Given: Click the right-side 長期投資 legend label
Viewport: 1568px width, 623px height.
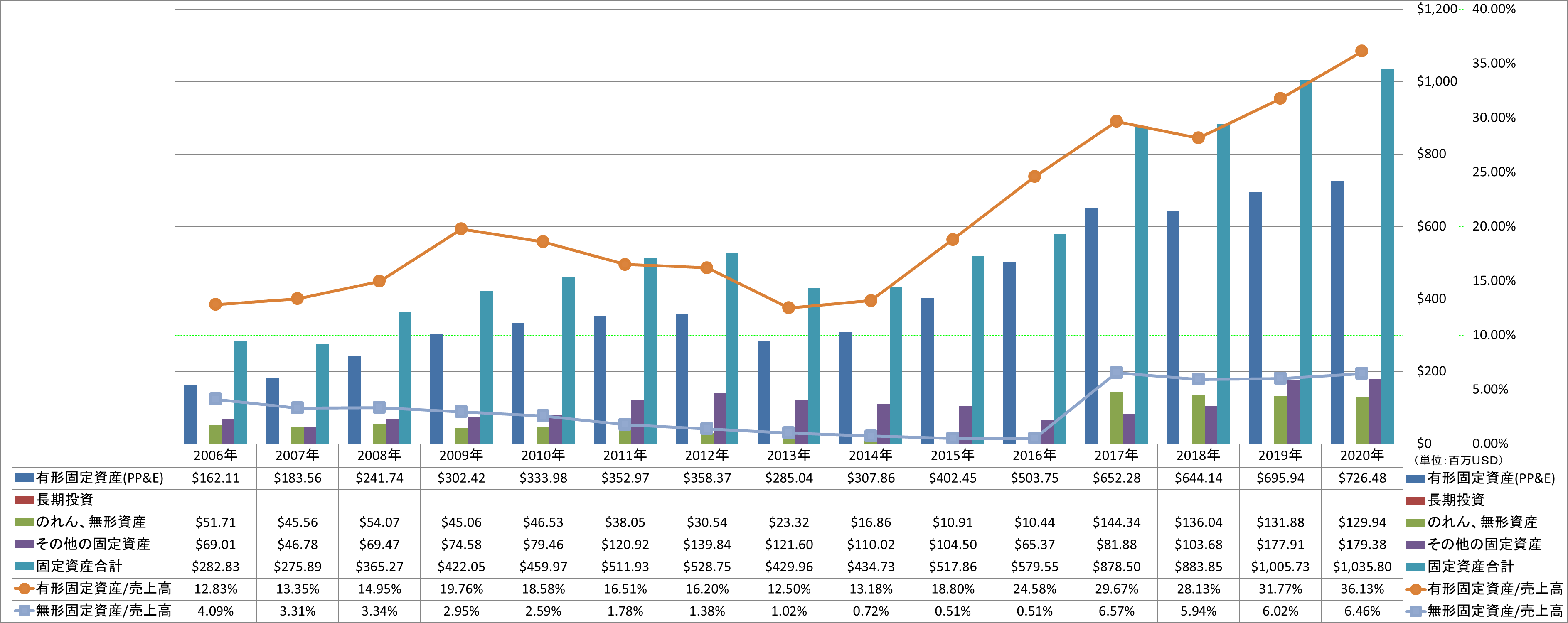Looking at the screenshot, I should pyautogui.click(x=1455, y=500).
